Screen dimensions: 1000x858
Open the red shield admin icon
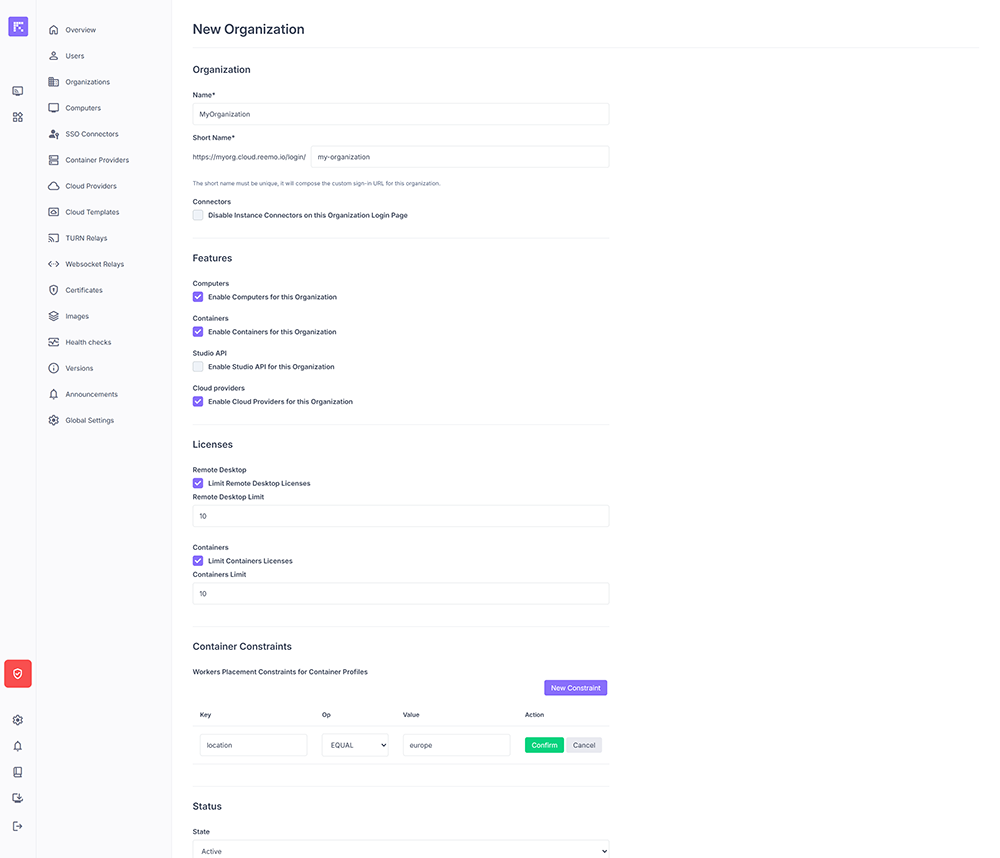pyautogui.click(x=18, y=674)
